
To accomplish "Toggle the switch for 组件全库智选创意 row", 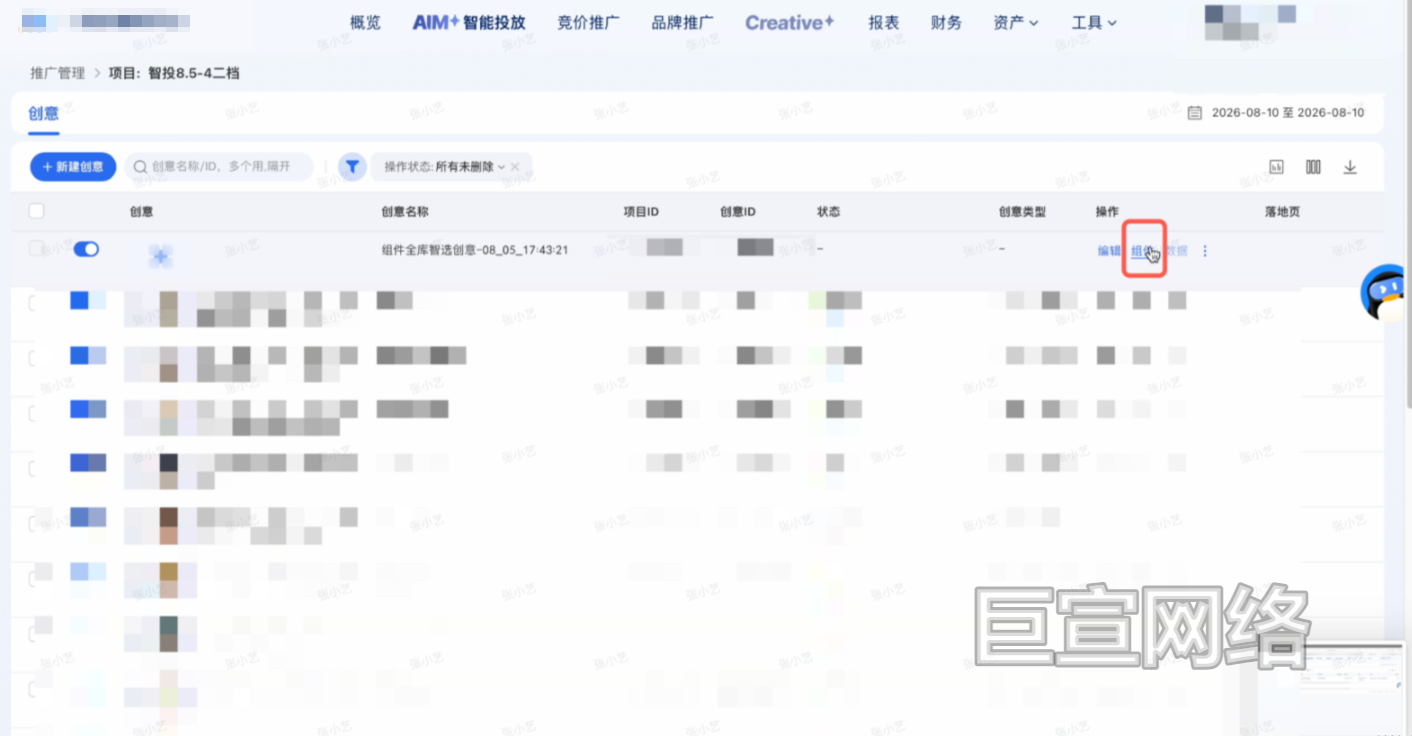I will coord(86,249).
